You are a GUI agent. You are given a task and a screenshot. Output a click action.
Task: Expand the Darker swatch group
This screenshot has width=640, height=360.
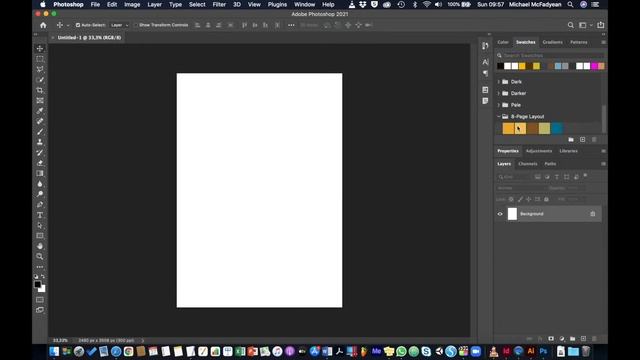click(498, 93)
